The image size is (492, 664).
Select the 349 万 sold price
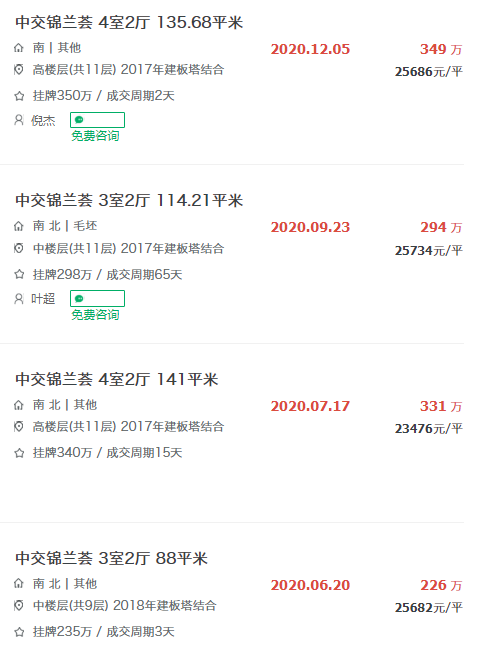pos(441,49)
